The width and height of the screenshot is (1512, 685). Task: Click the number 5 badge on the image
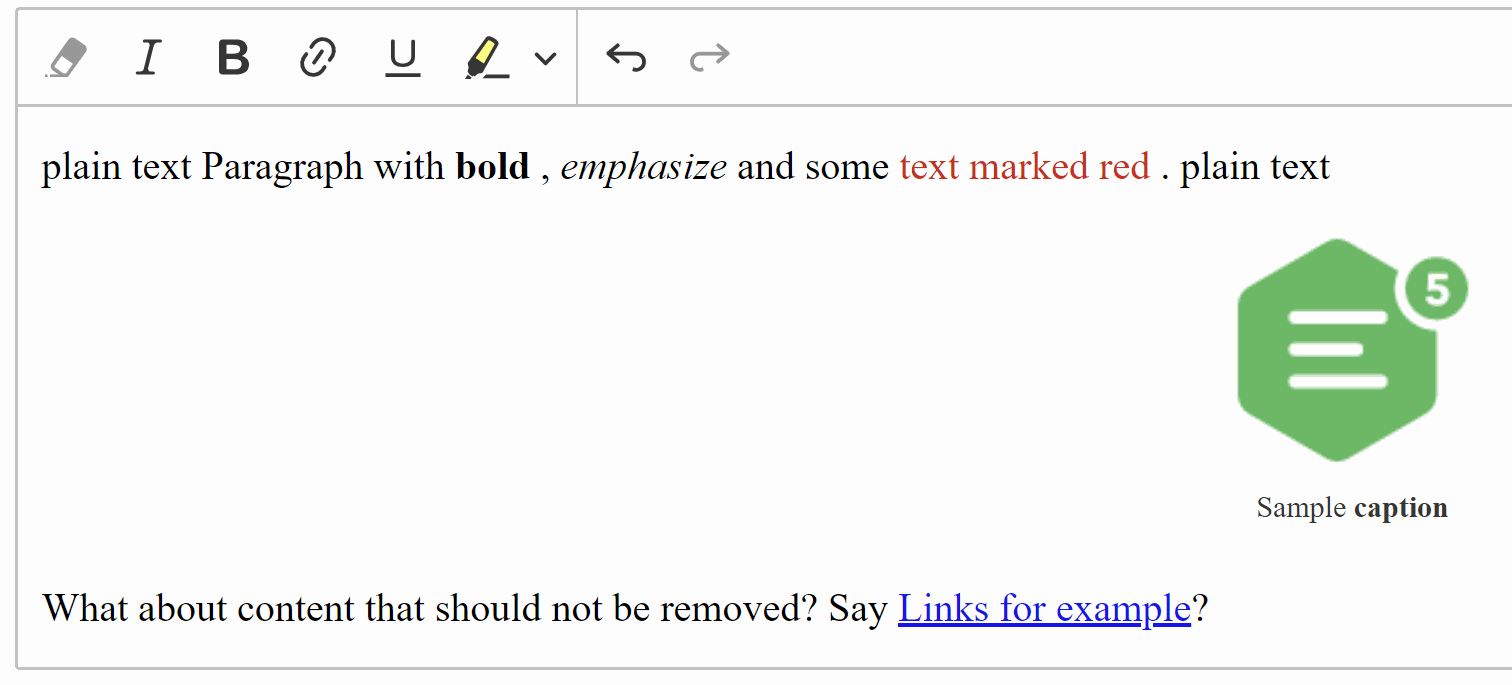click(x=1437, y=289)
